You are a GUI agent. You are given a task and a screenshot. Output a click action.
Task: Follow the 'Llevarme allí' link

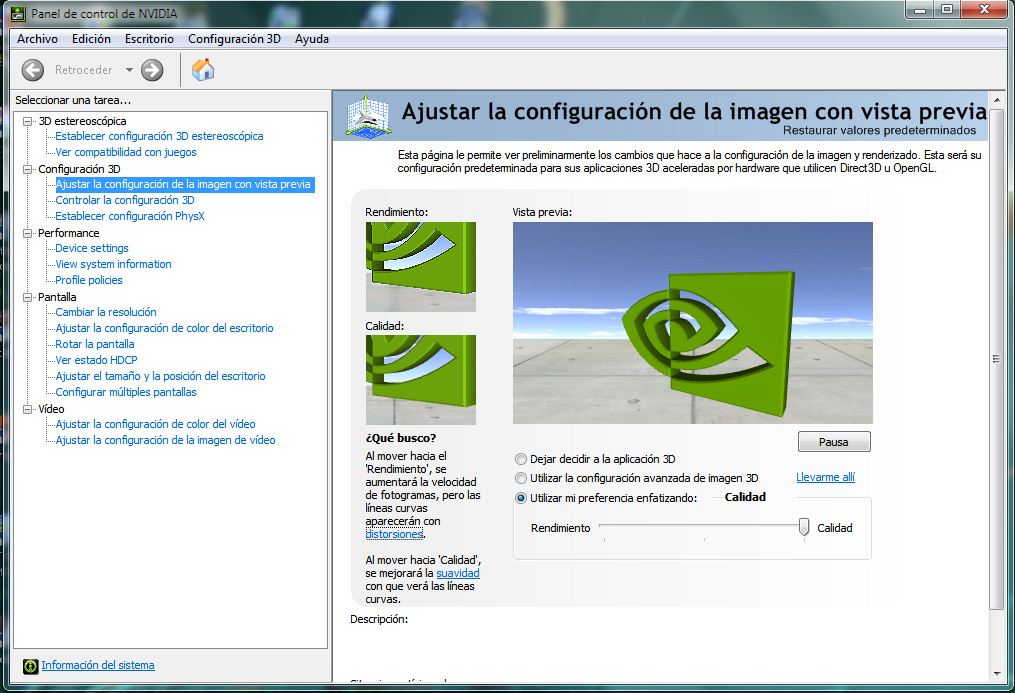[x=825, y=478]
